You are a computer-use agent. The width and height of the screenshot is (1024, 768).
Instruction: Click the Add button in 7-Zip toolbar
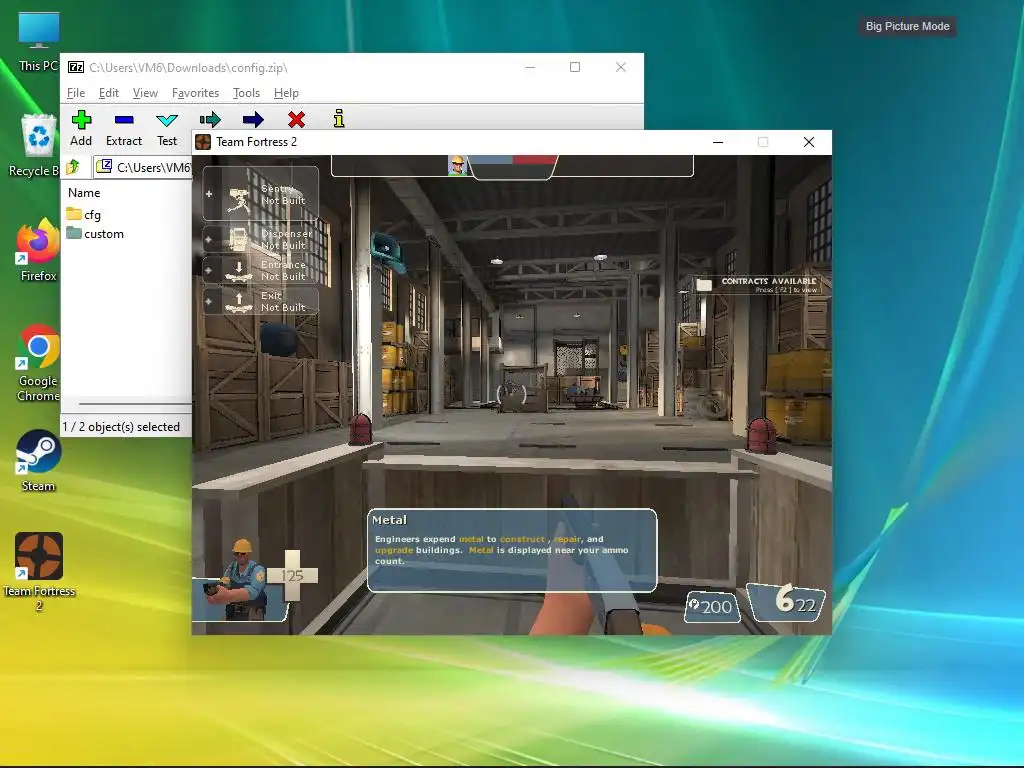coord(81,128)
